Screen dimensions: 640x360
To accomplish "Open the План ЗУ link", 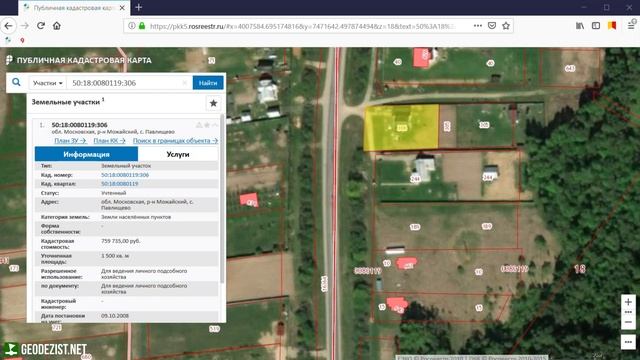I will (71, 140).
